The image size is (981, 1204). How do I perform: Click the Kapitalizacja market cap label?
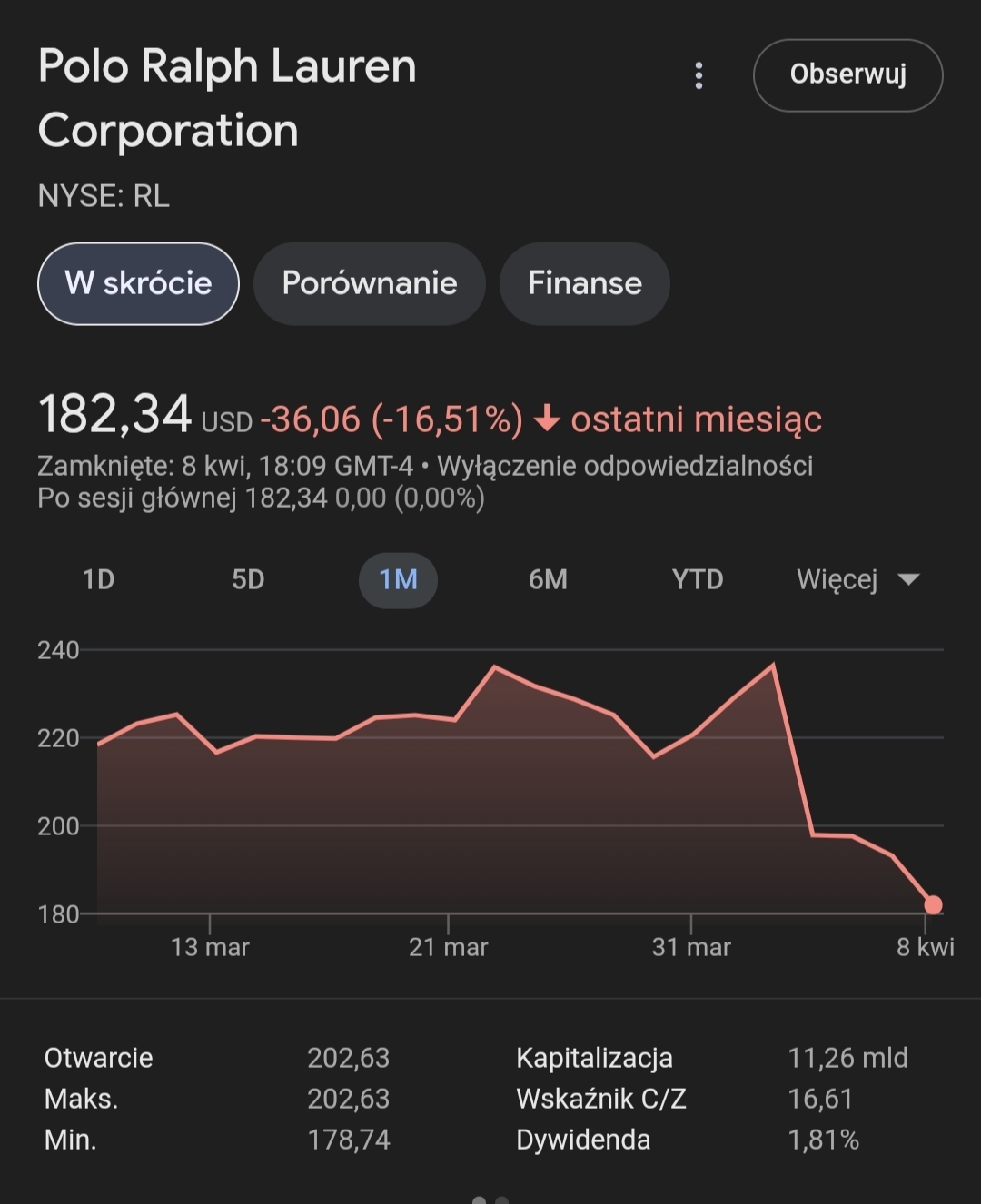pos(594,1058)
